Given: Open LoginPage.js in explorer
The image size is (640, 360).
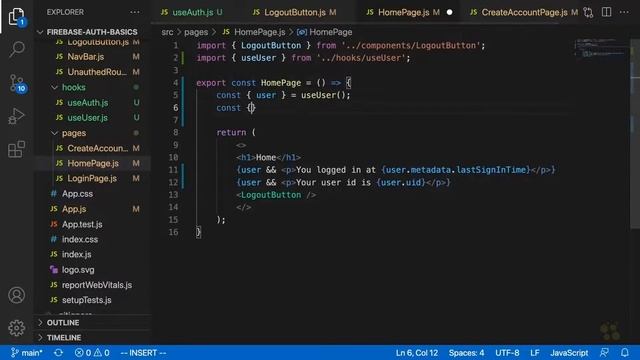Looking at the screenshot, I should point(92,178).
